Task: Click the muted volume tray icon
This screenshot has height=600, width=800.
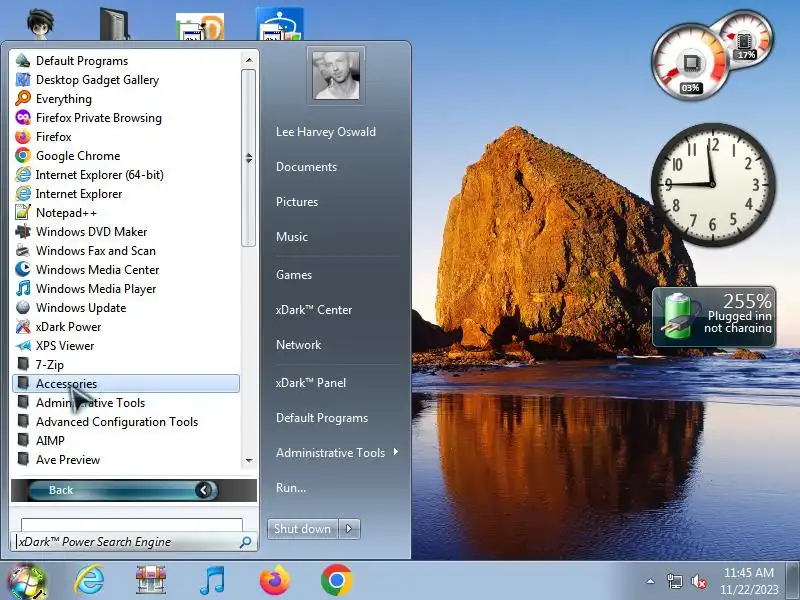Action: point(698,581)
